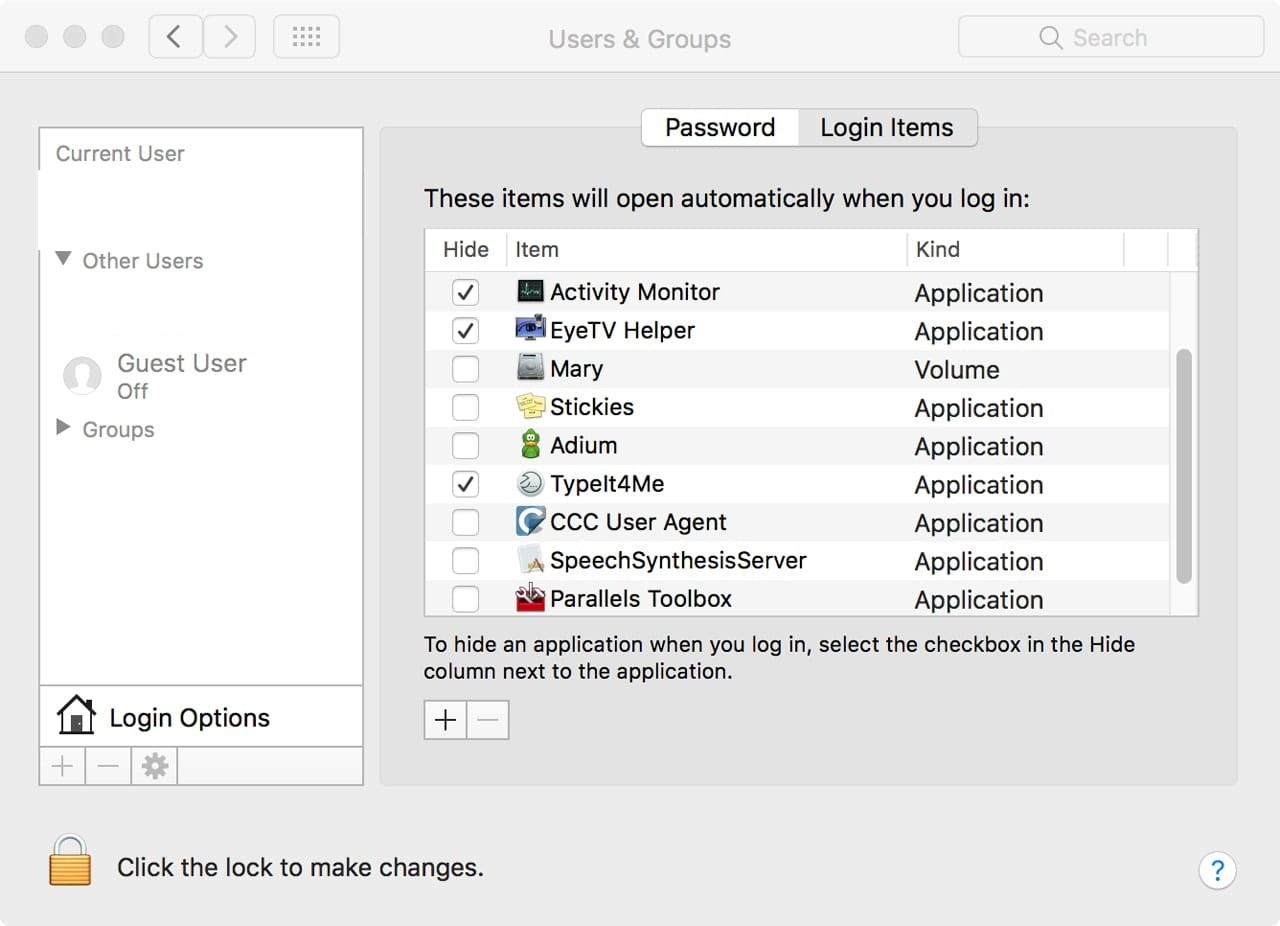Add a login item with plus button
The image size is (1280, 926).
tap(445, 720)
